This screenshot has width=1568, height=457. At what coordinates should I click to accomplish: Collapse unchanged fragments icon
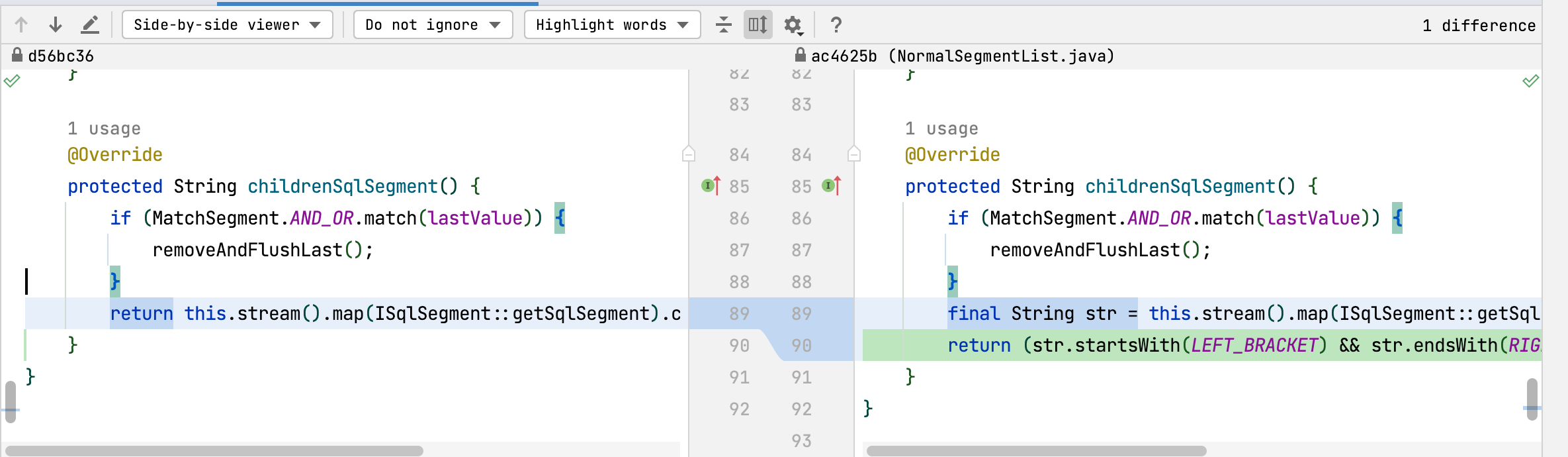[724, 25]
